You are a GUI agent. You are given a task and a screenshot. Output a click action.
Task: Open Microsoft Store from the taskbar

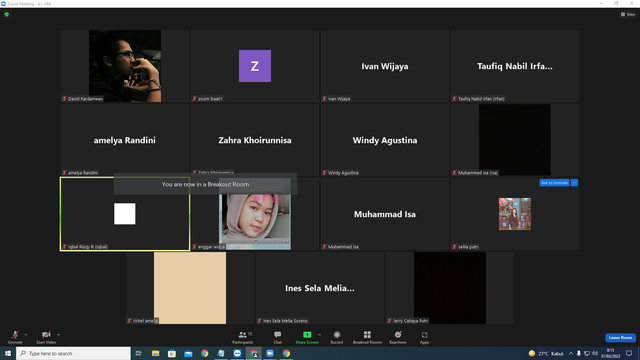(172, 353)
